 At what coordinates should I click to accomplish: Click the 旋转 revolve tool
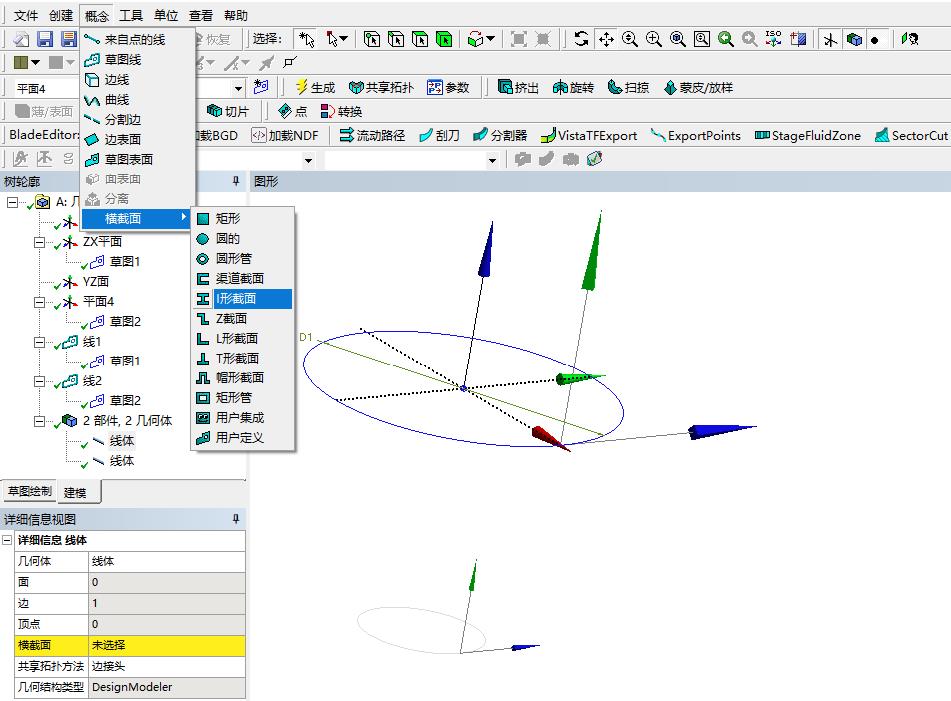pos(573,87)
